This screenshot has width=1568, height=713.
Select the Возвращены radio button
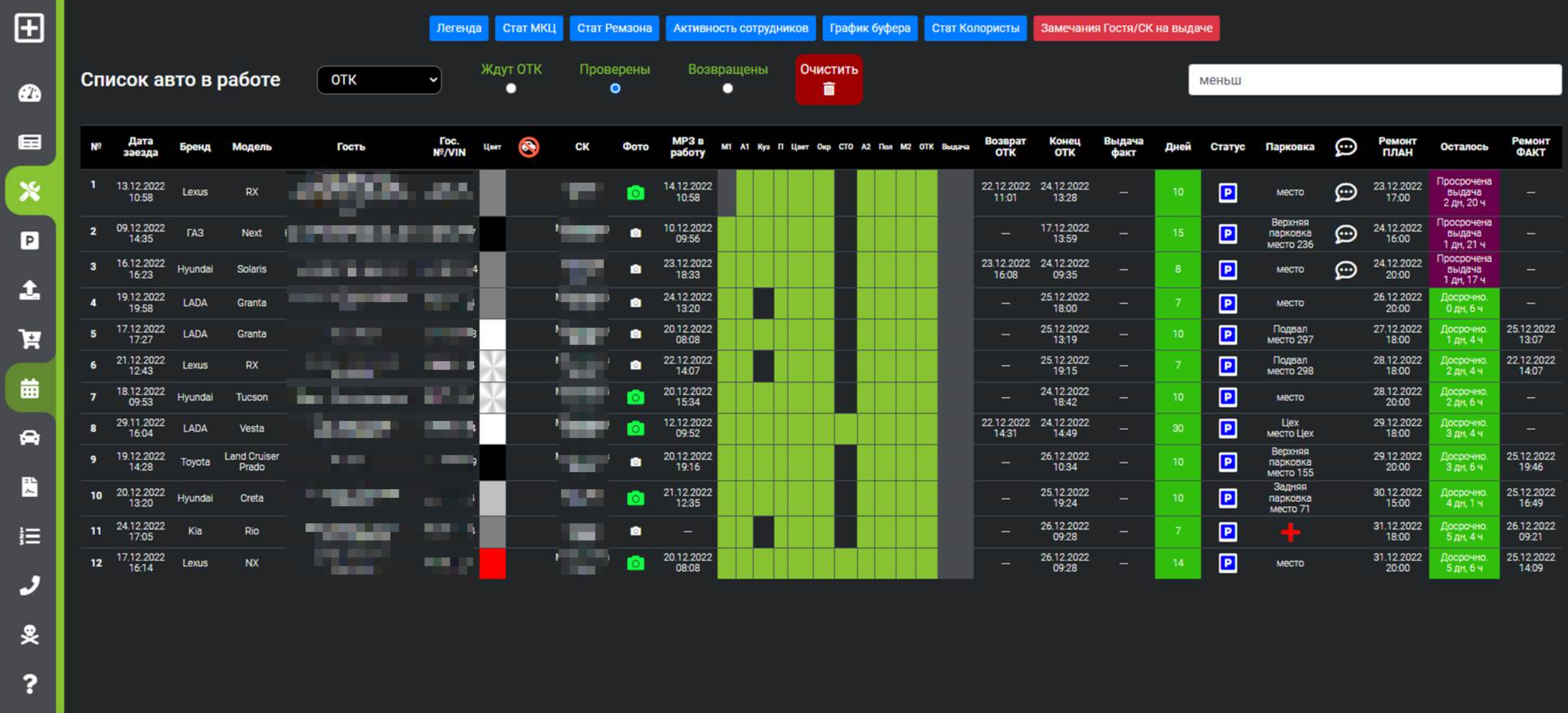(x=728, y=89)
